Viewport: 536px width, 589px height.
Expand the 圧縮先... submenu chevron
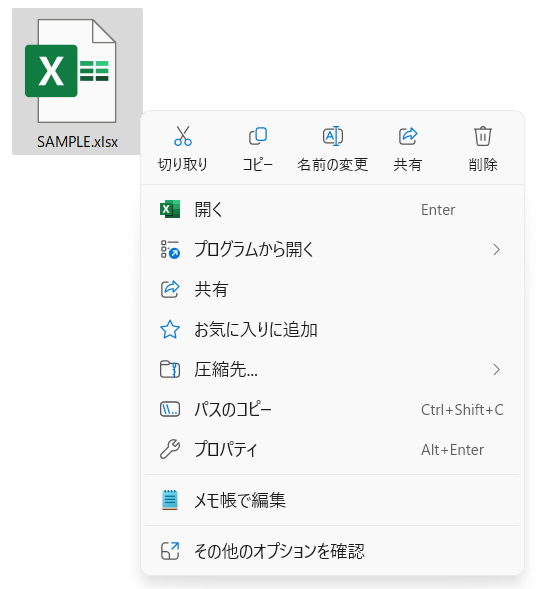pos(497,370)
